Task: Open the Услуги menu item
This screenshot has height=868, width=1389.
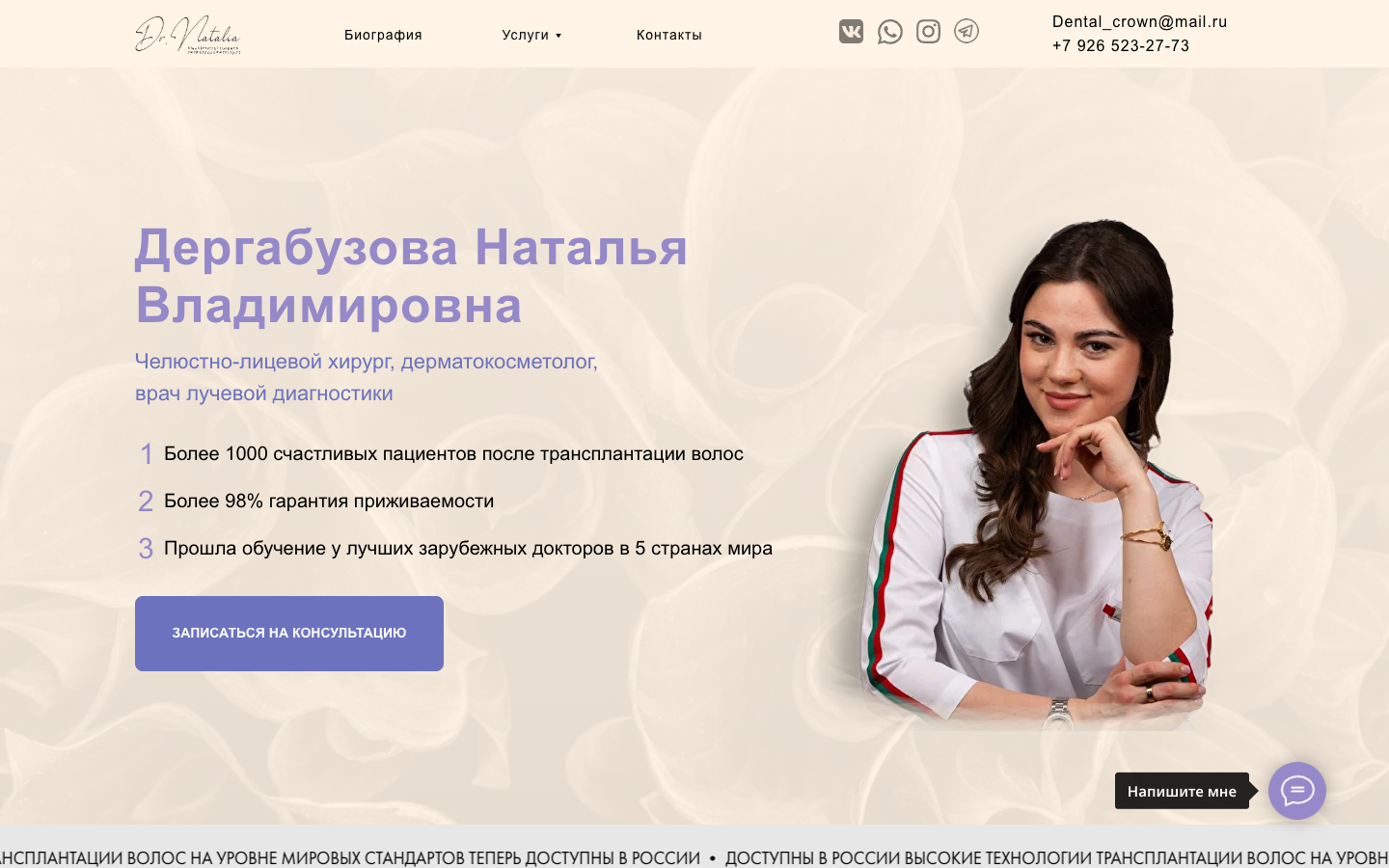Action: click(525, 35)
